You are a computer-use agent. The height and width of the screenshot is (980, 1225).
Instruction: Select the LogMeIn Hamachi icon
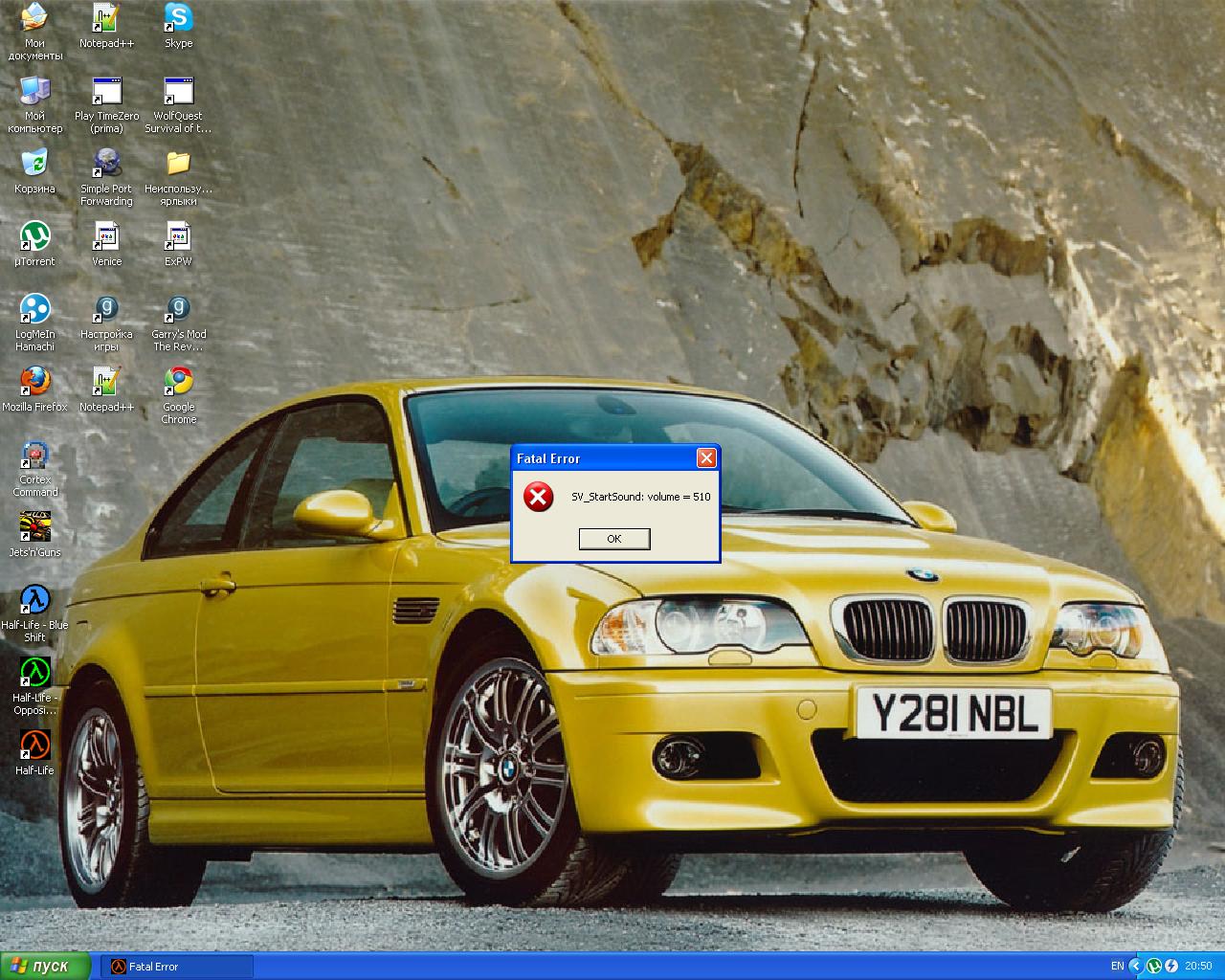coord(34,323)
